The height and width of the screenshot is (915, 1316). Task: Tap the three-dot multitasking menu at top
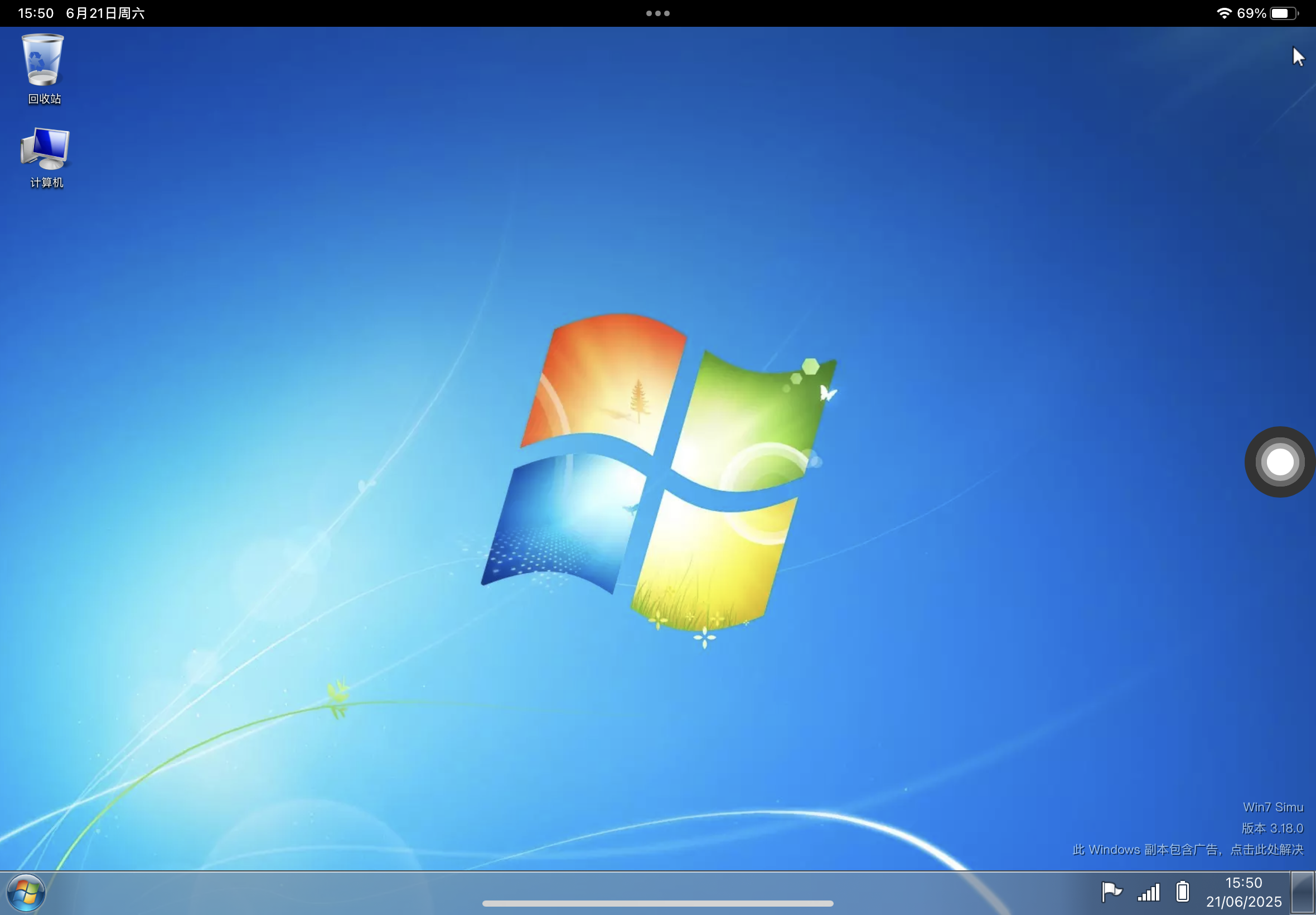click(657, 13)
